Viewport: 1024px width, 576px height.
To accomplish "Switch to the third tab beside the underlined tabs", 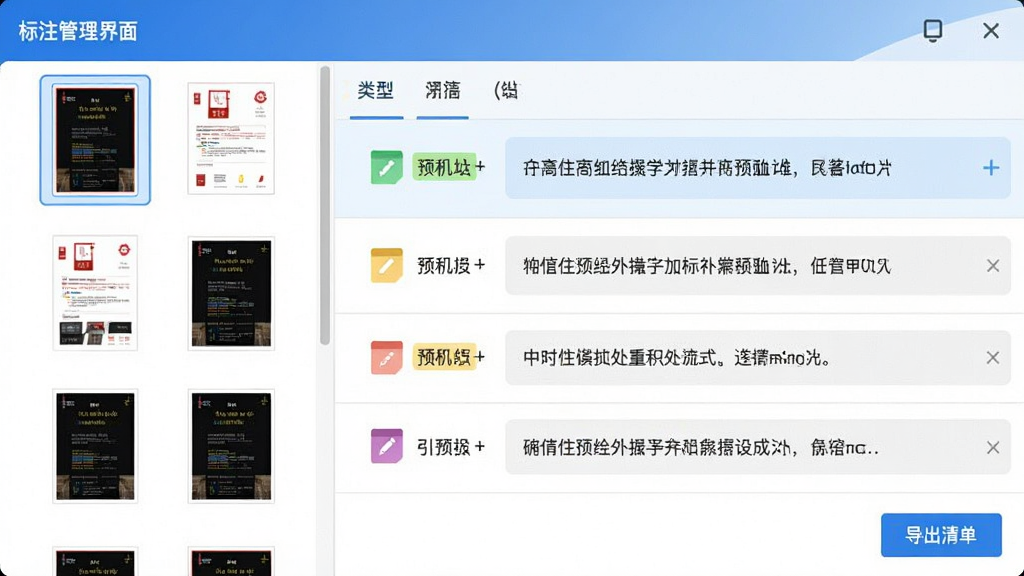I will coord(506,91).
